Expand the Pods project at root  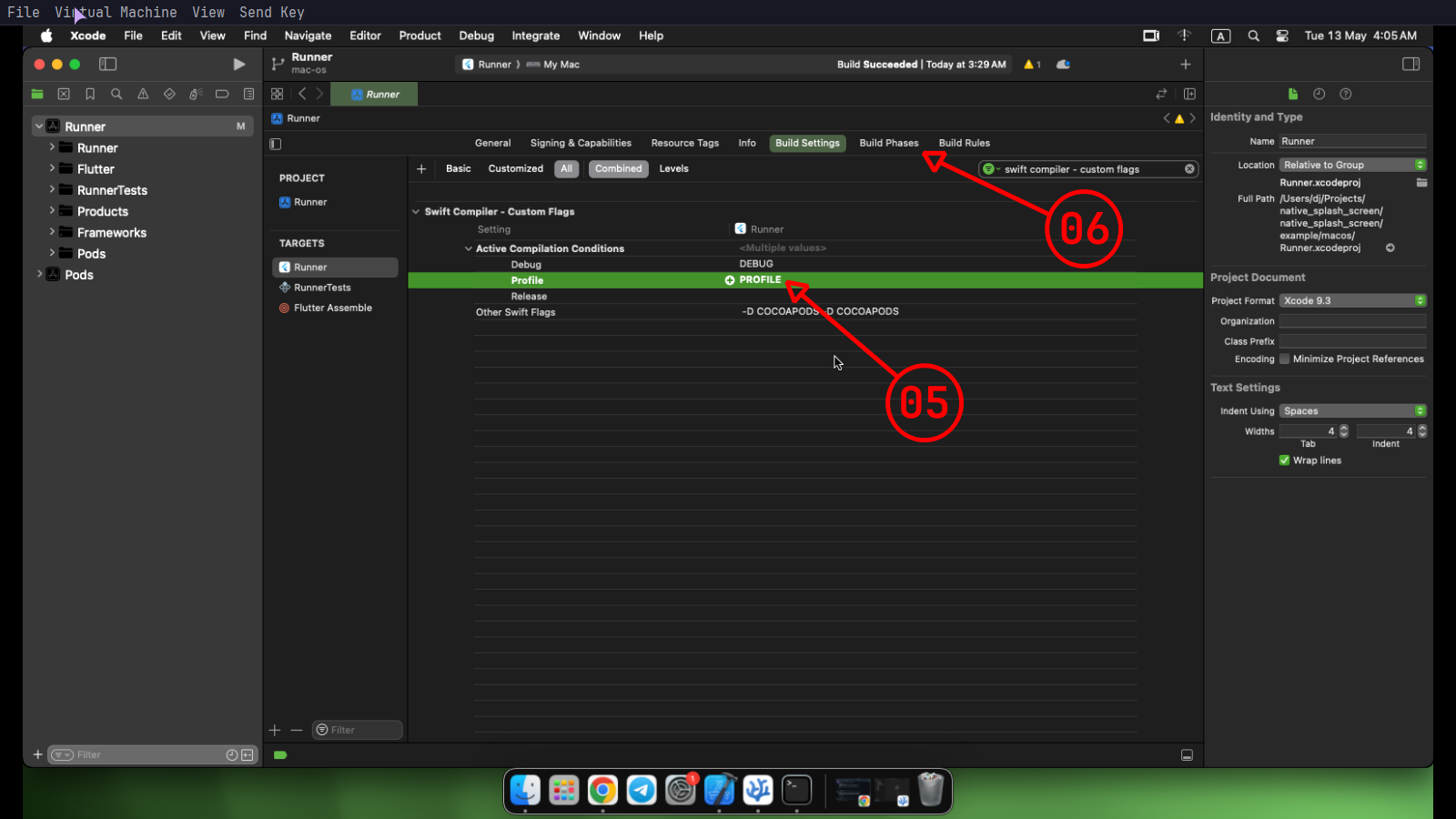coord(39,274)
